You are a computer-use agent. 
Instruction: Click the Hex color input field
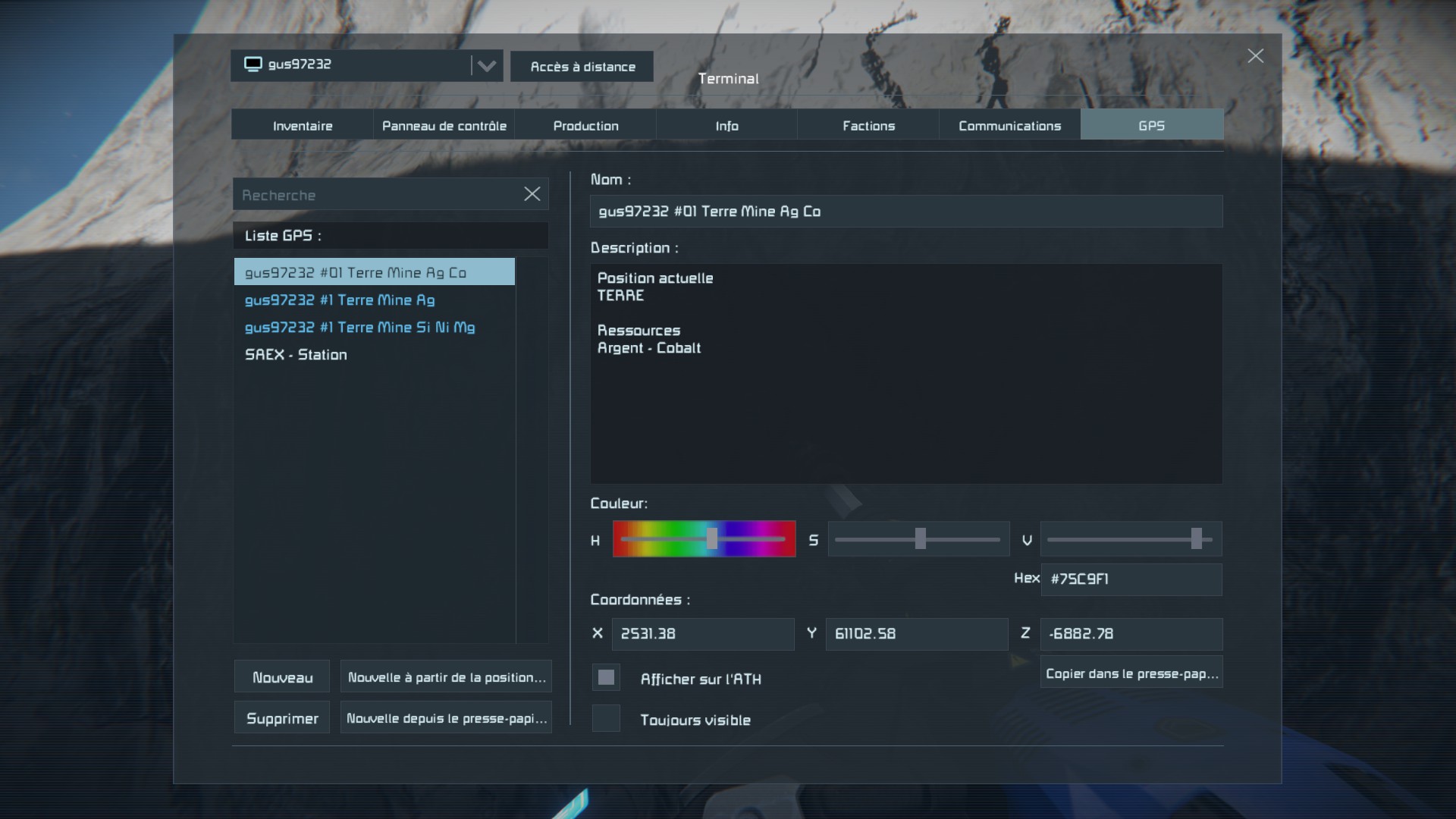(1131, 579)
